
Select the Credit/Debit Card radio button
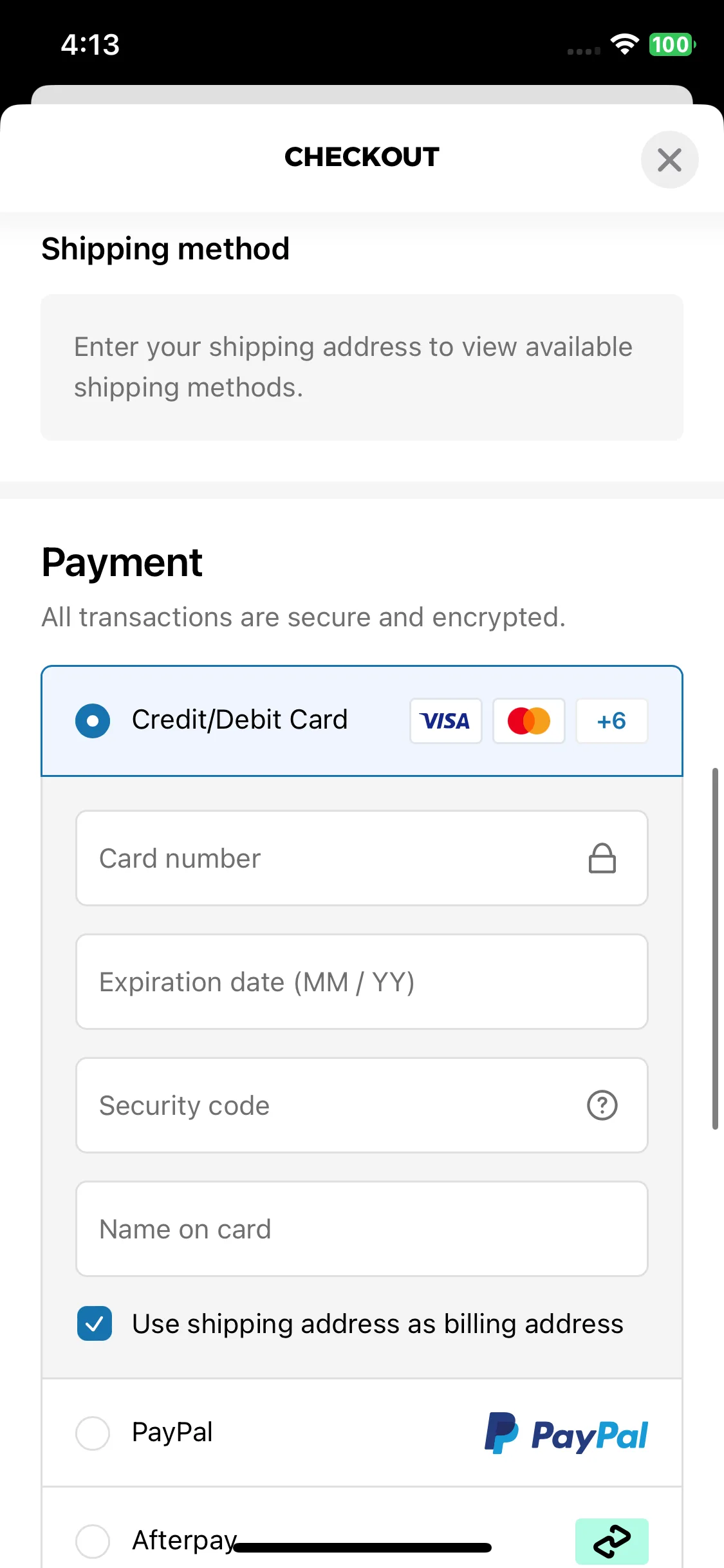coord(93,720)
